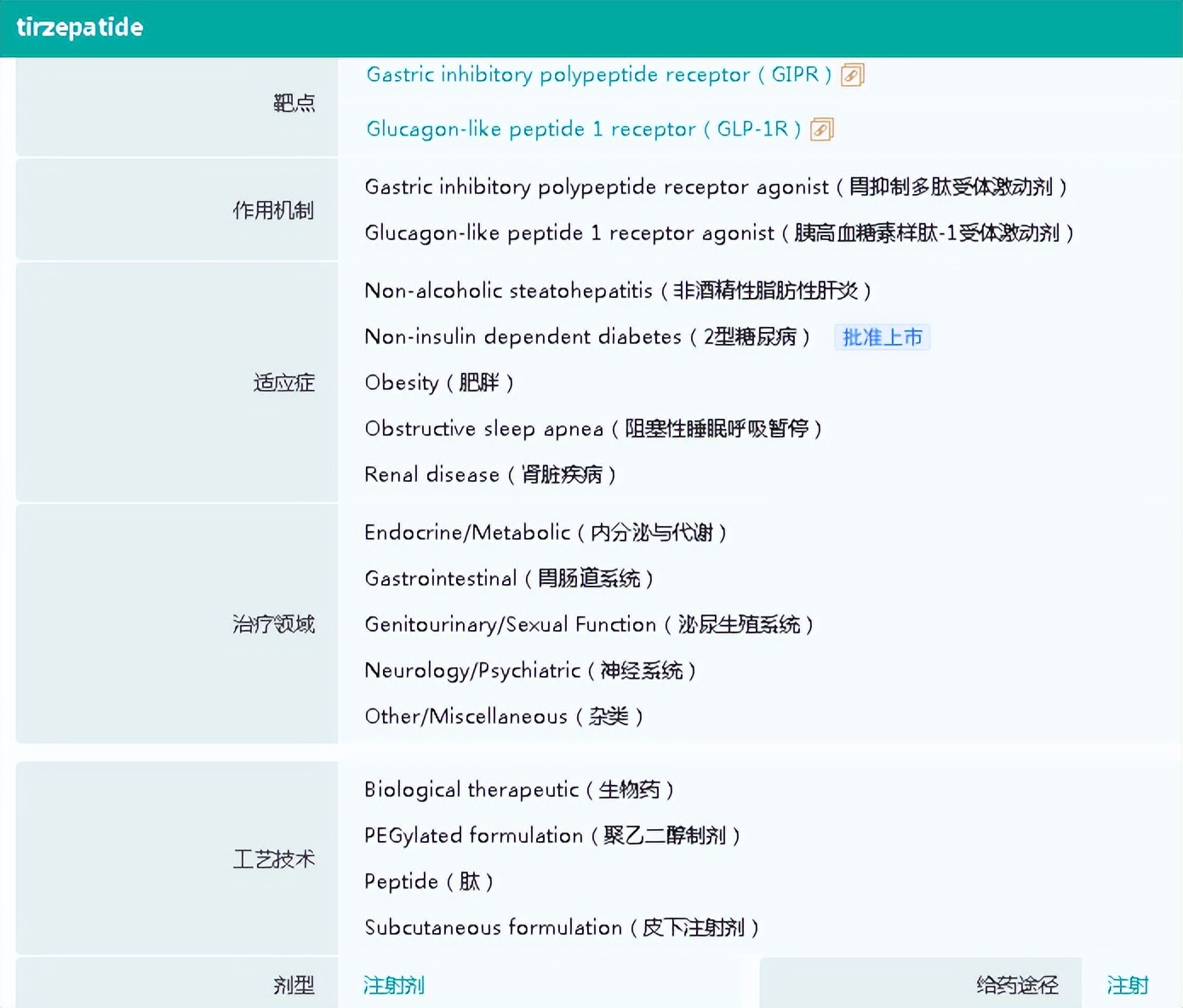Viewport: 1183px width, 1008px height.
Task: Click the Endocrine/Metabolic therapeutic area
Action: (546, 532)
